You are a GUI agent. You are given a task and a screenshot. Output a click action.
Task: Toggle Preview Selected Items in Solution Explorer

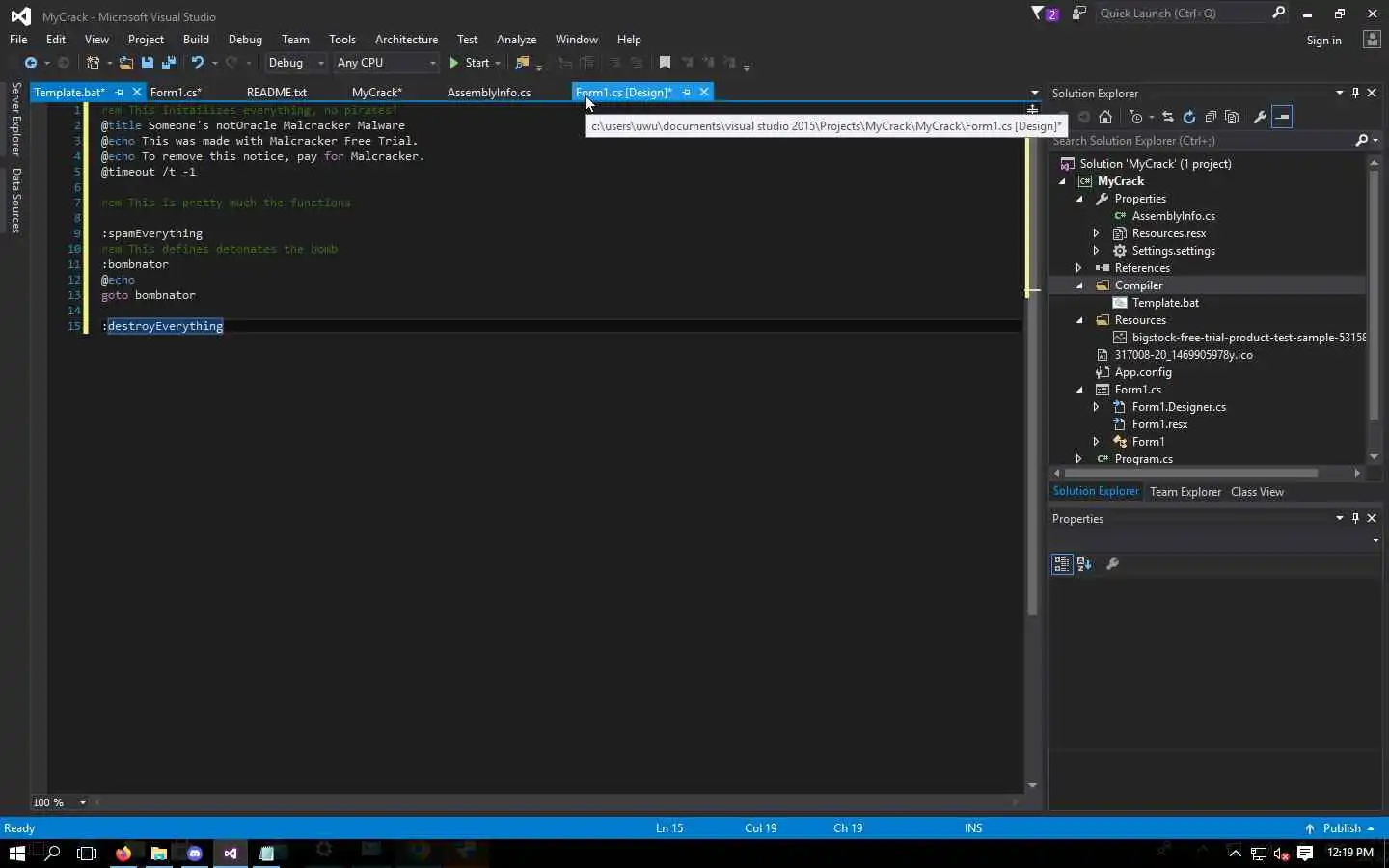pyautogui.click(x=1282, y=117)
